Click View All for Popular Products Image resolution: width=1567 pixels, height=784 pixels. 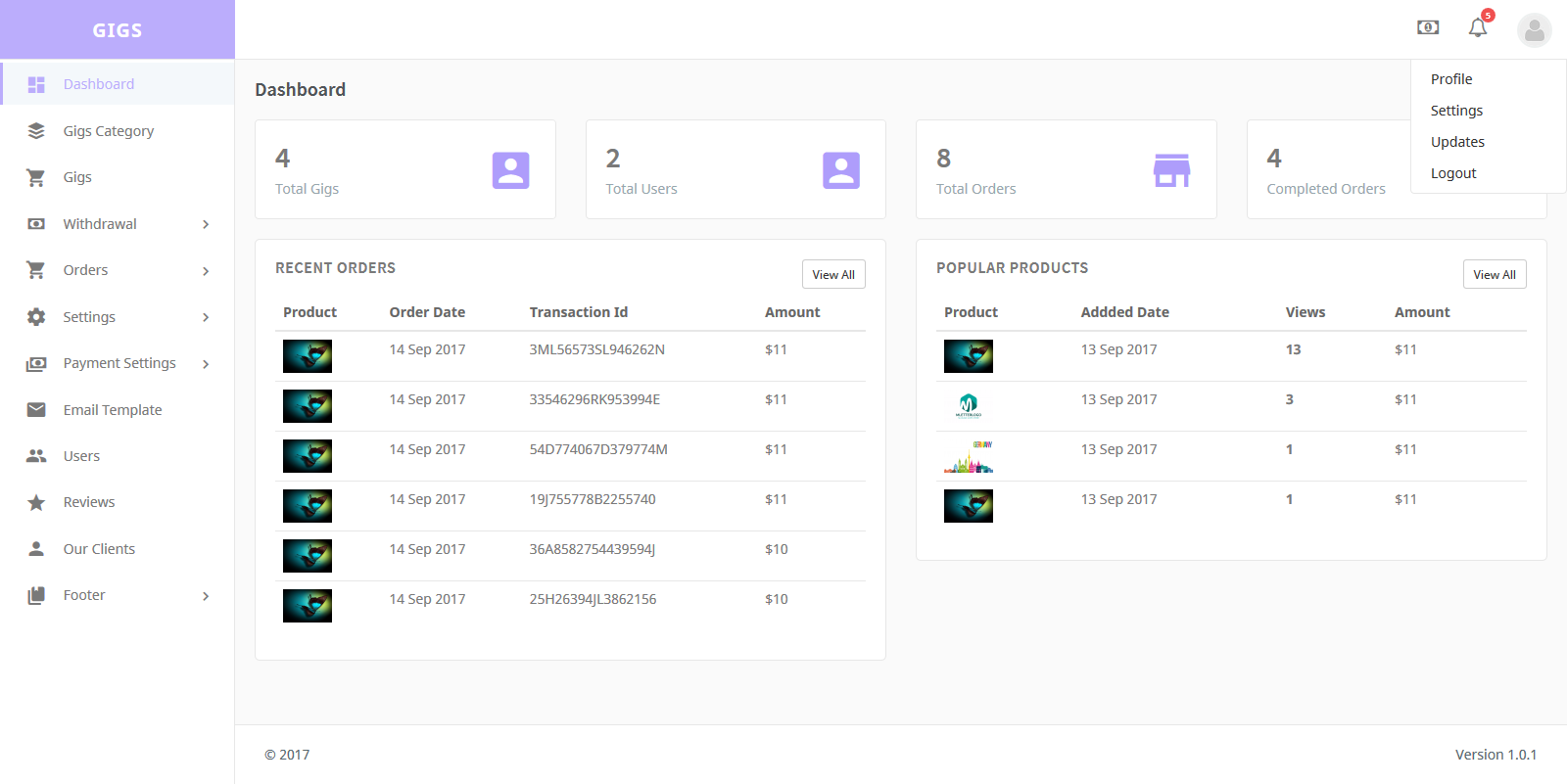pos(1495,274)
